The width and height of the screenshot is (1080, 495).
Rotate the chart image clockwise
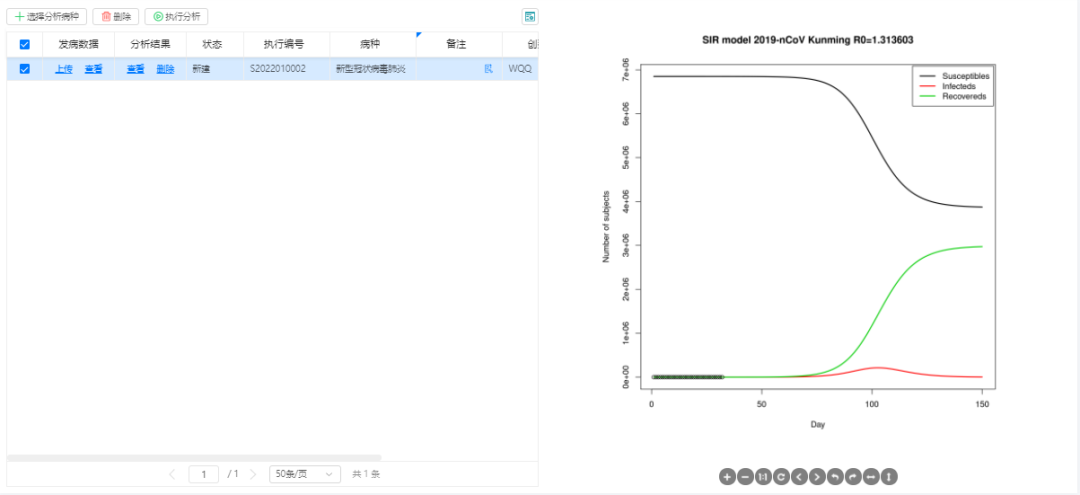[853, 477]
